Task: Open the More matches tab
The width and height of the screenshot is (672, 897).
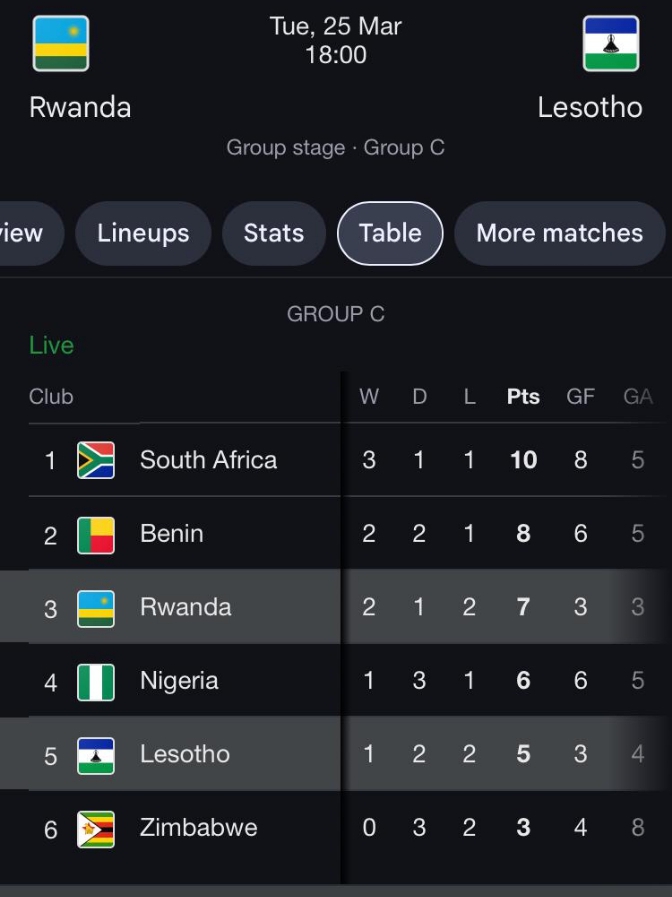Action: coord(559,233)
